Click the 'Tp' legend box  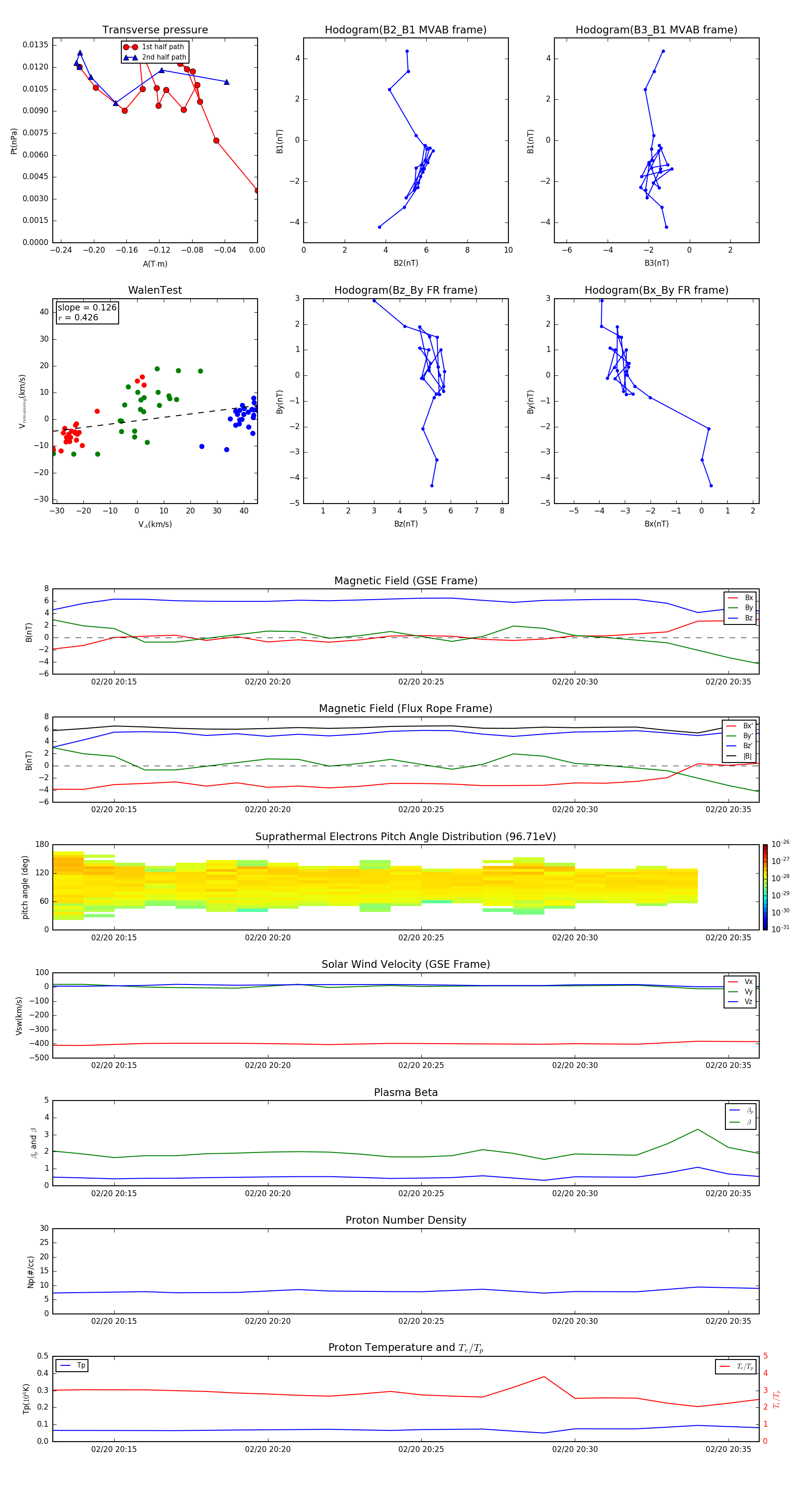point(72,1365)
